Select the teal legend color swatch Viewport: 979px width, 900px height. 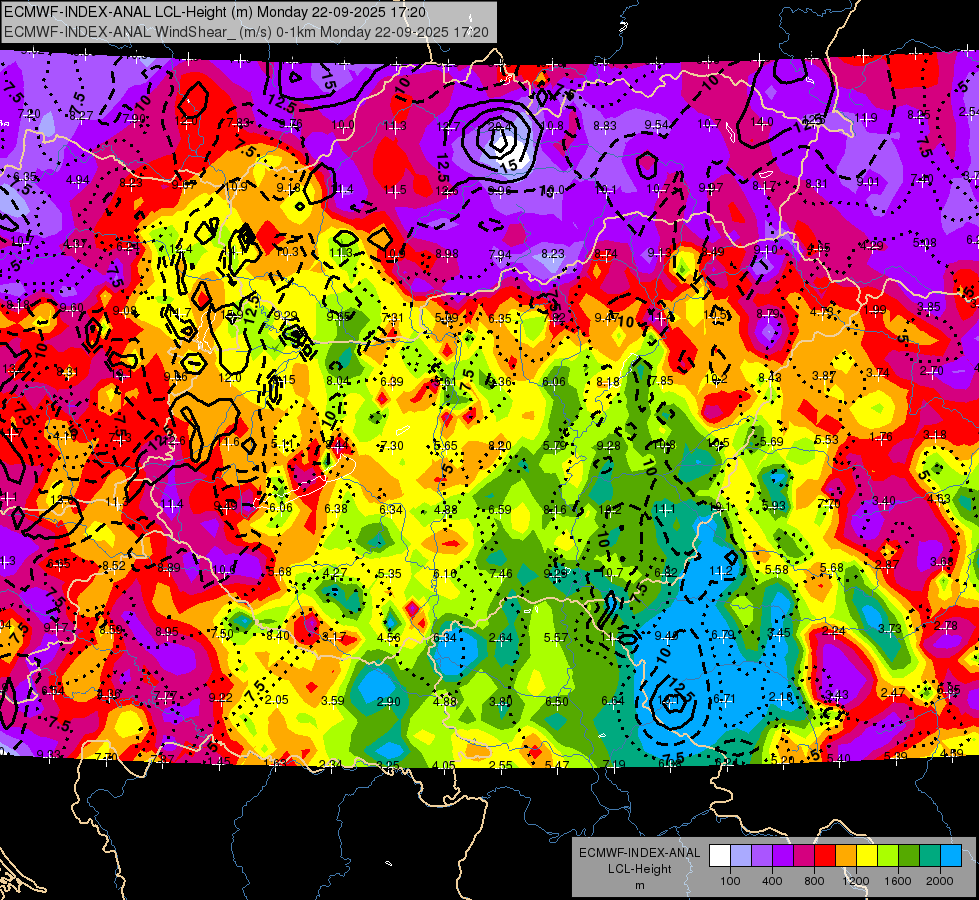(x=930, y=856)
